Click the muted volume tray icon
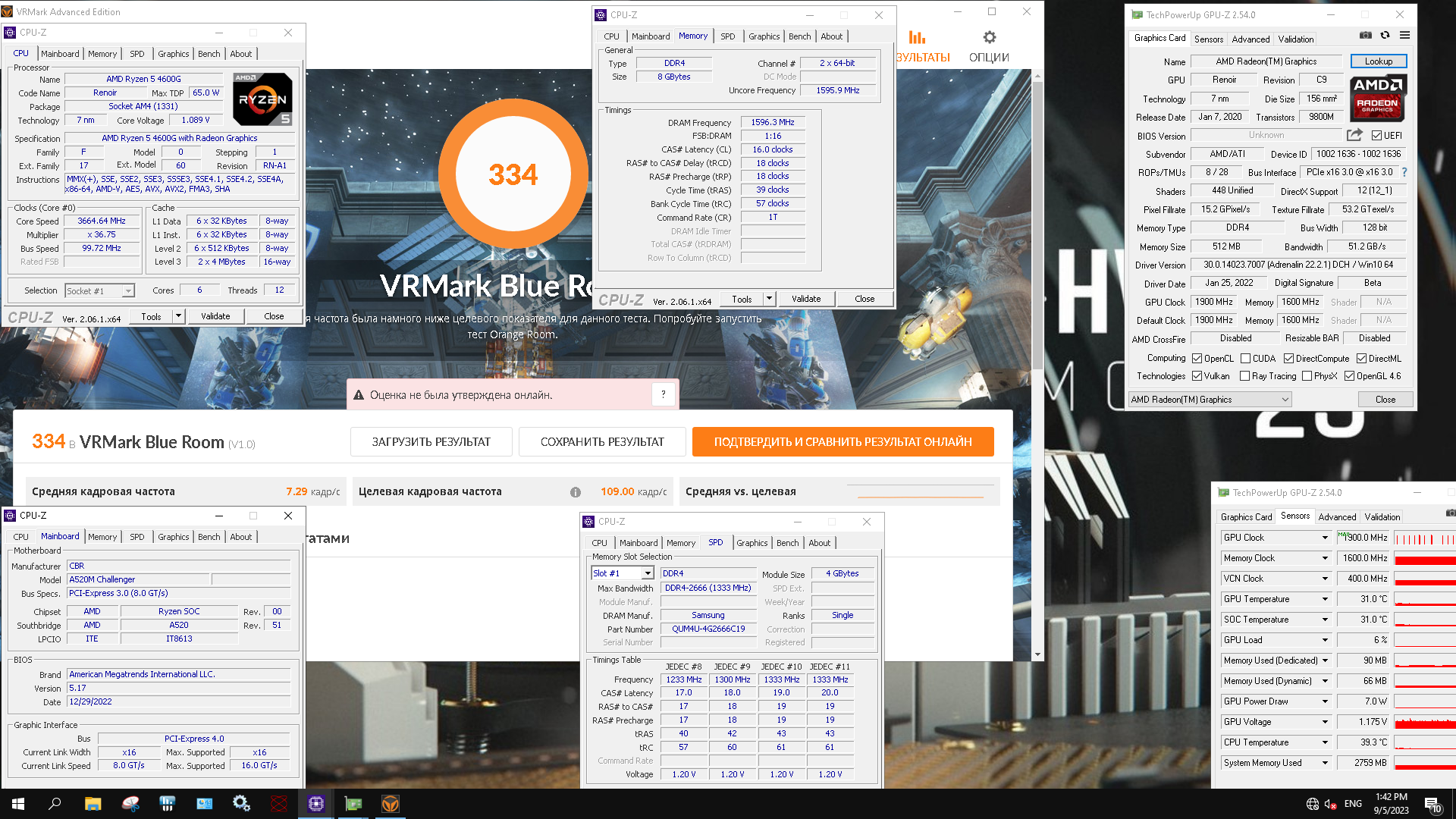The width and height of the screenshot is (1456, 819). point(1330,804)
